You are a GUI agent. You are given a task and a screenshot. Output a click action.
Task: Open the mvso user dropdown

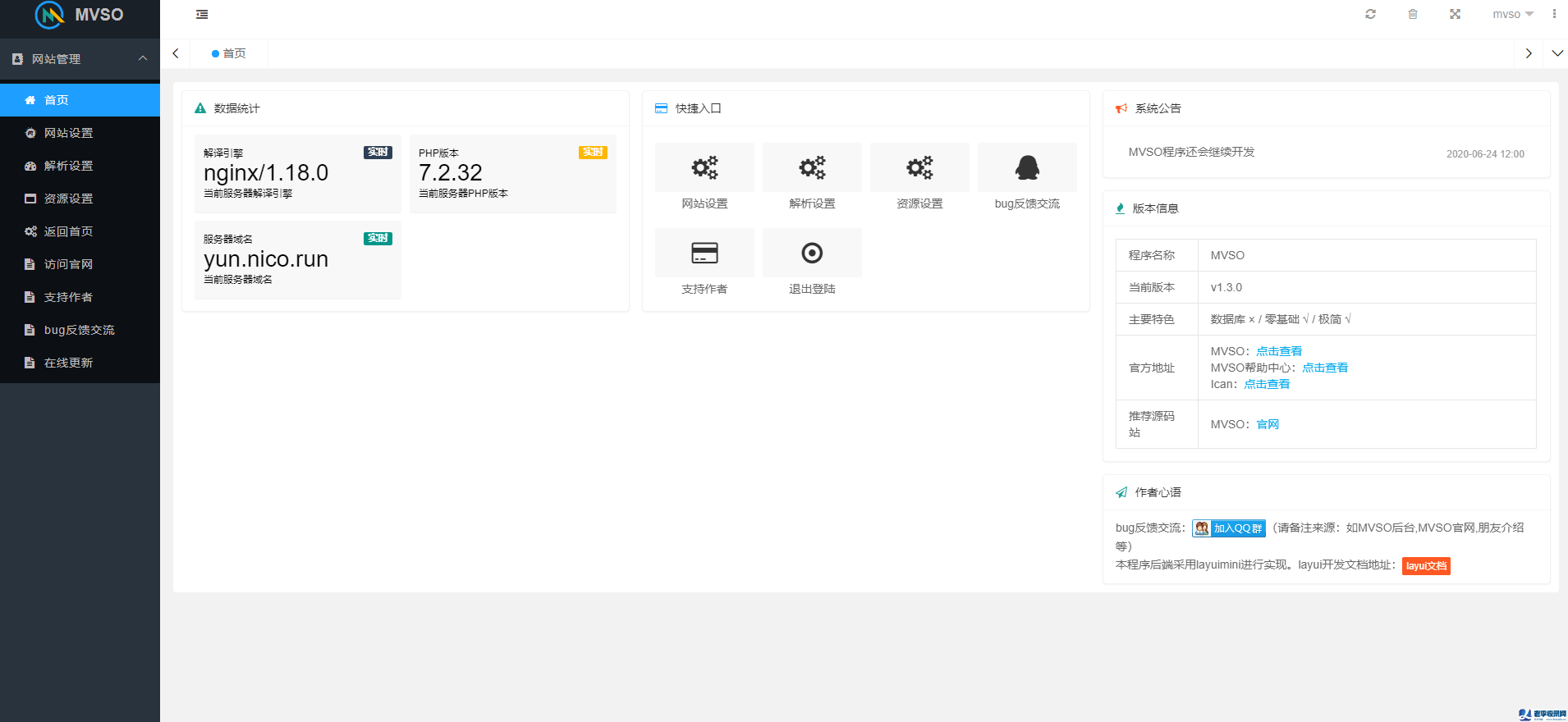[x=1512, y=14]
